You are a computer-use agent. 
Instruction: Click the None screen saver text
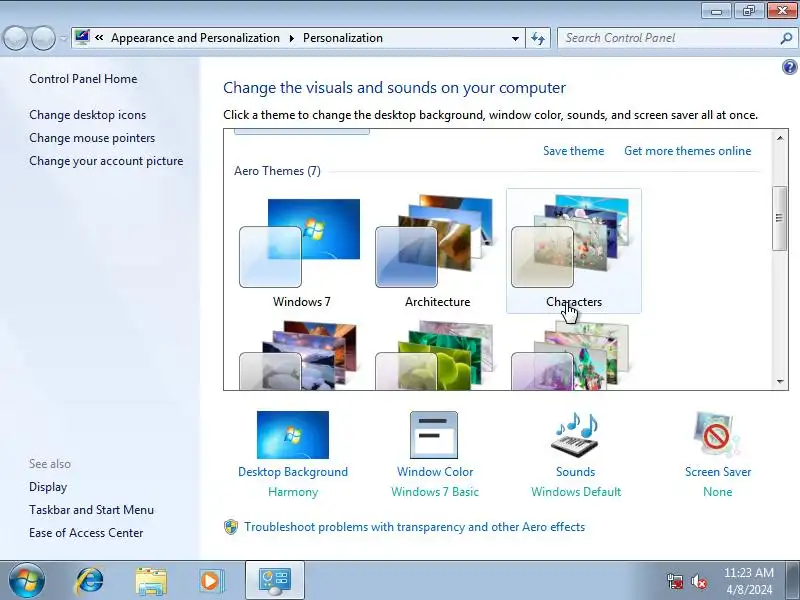click(x=717, y=492)
